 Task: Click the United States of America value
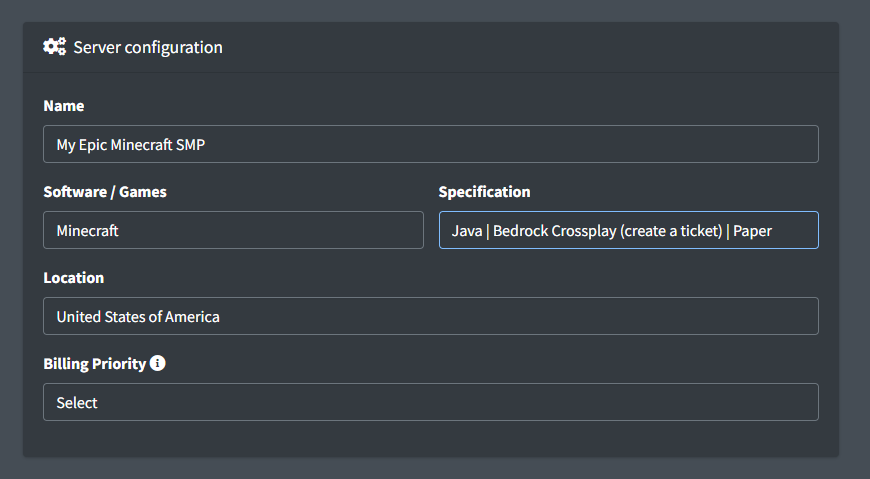pyautogui.click(x=138, y=317)
